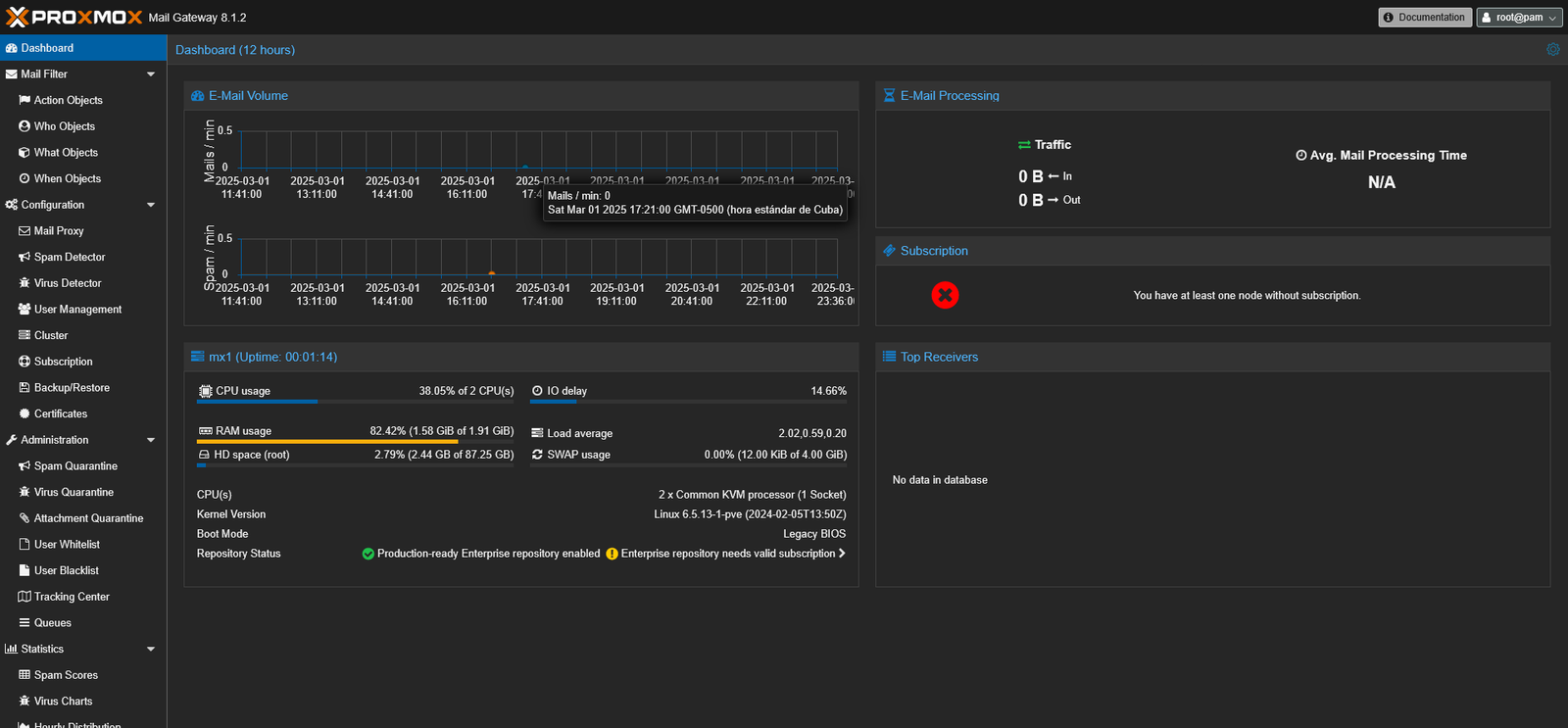The height and width of the screenshot is (728, 1568).
Task: Click the Proxmox logo
Action: [73, 18]
